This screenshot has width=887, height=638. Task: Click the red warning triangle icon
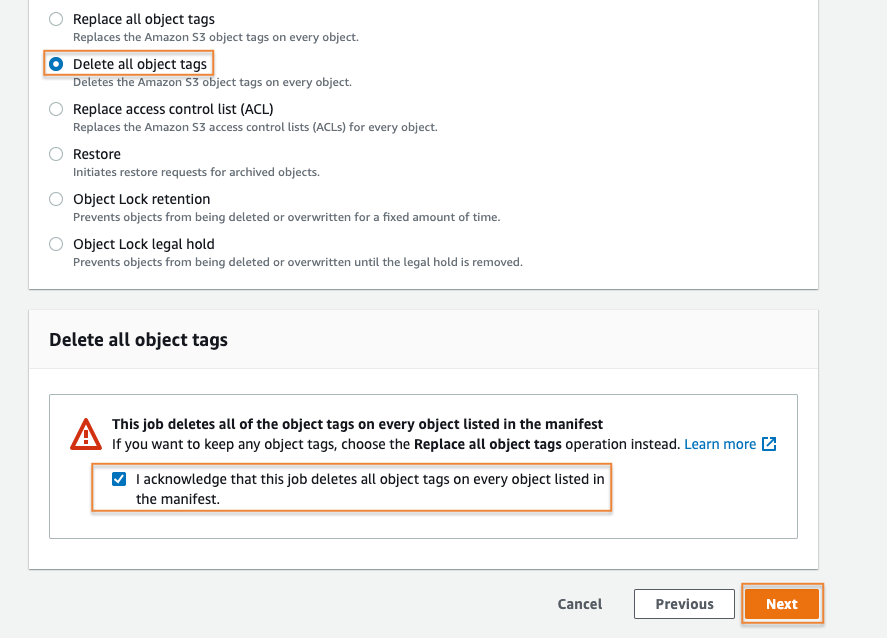(x=84, y=433)
